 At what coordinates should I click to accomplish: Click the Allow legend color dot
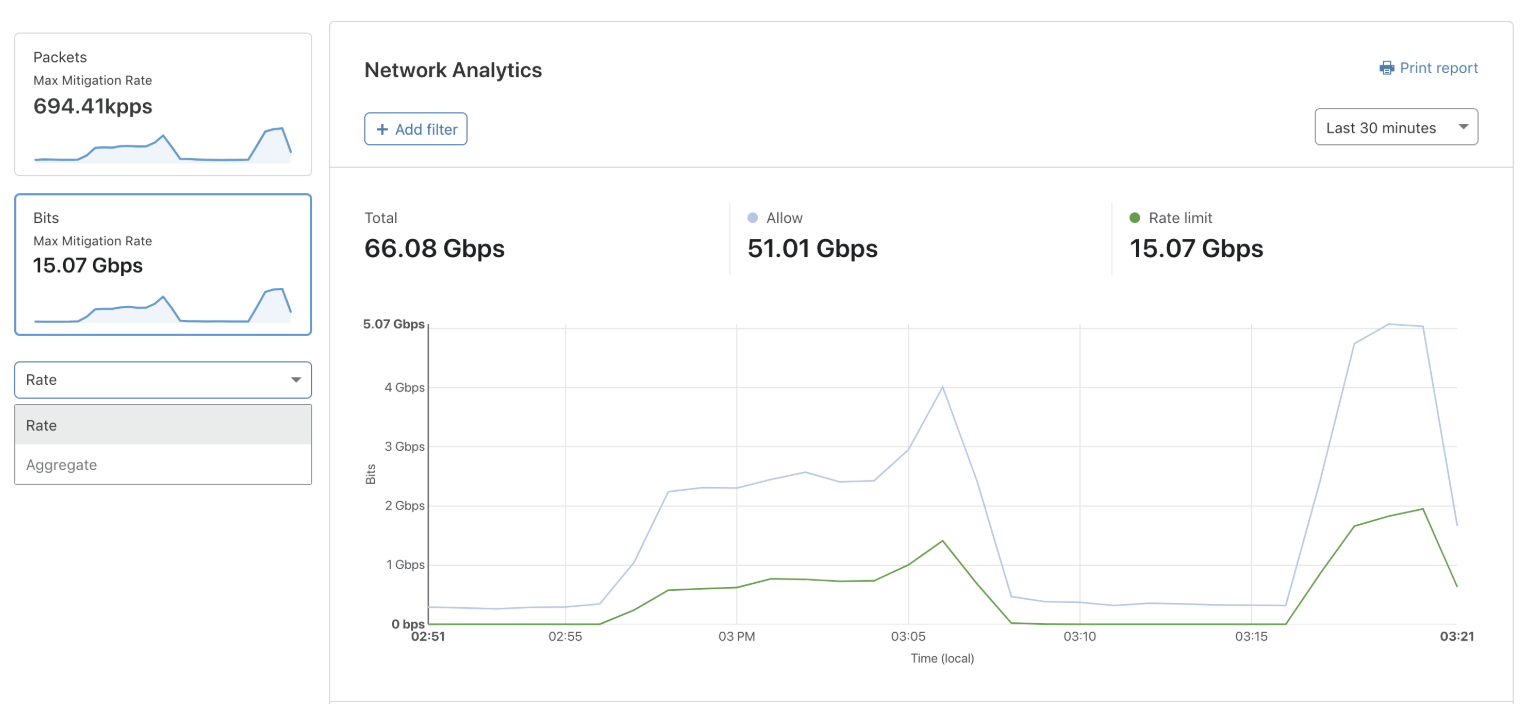tap(753, 217)
